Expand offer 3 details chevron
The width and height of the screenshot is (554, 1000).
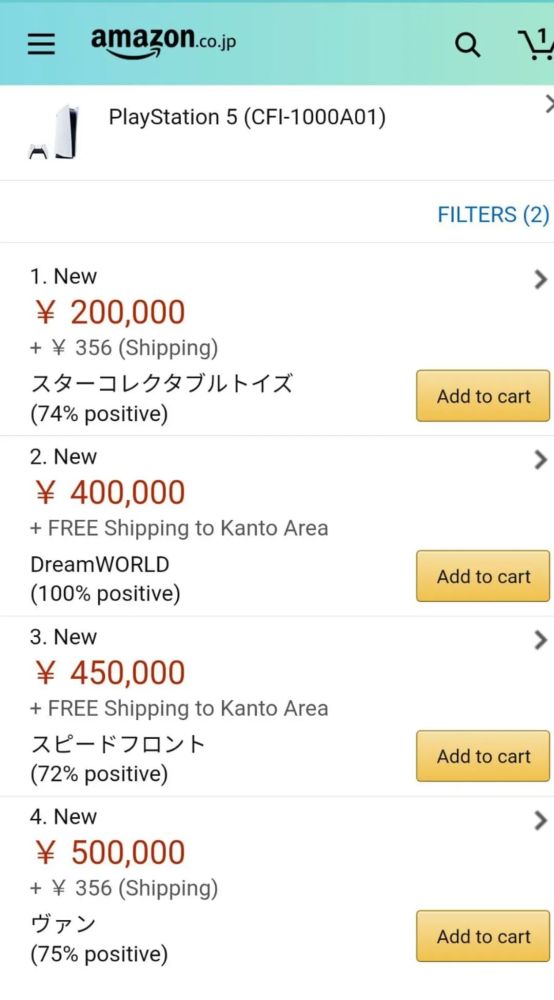[541, 640]
